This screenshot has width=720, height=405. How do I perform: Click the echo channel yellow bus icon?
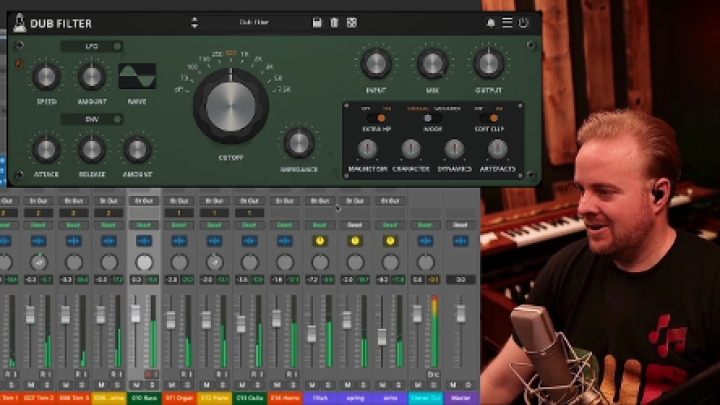tap(390, 241)
